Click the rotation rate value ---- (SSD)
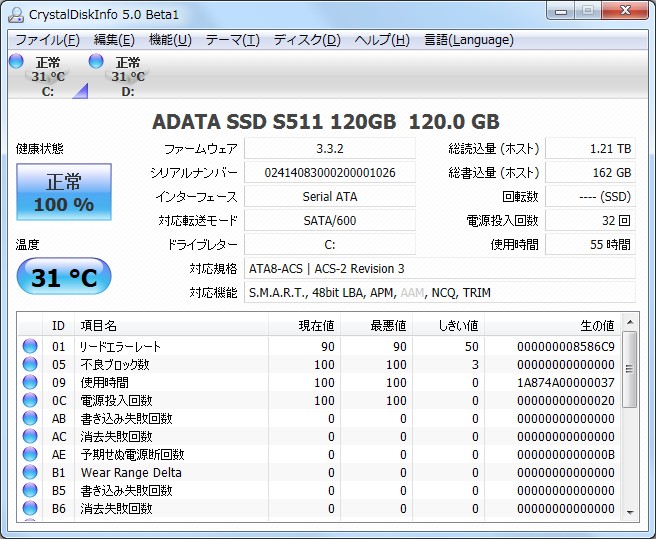 [x=590, y=196]
